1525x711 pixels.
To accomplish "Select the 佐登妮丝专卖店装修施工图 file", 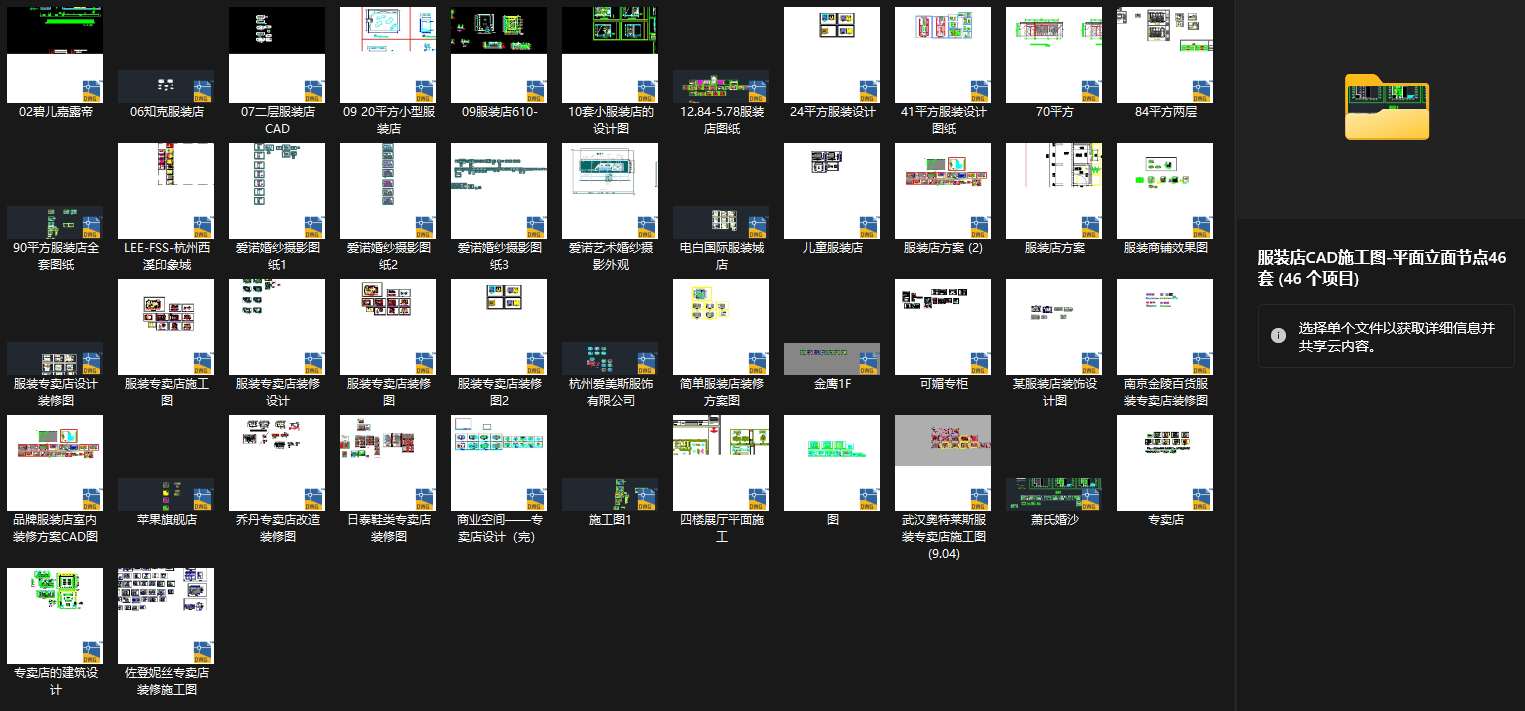I will [x=166, y=616].
